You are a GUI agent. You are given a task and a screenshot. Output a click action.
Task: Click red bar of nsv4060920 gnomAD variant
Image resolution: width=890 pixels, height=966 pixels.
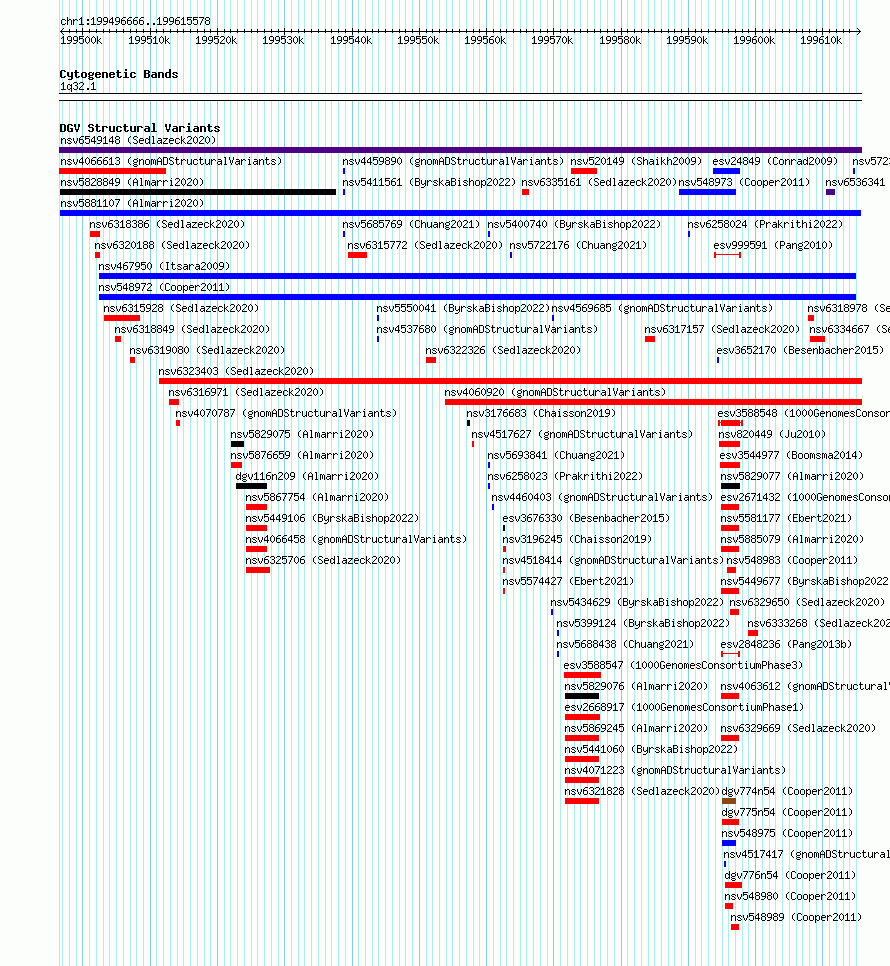coord(653,402)
